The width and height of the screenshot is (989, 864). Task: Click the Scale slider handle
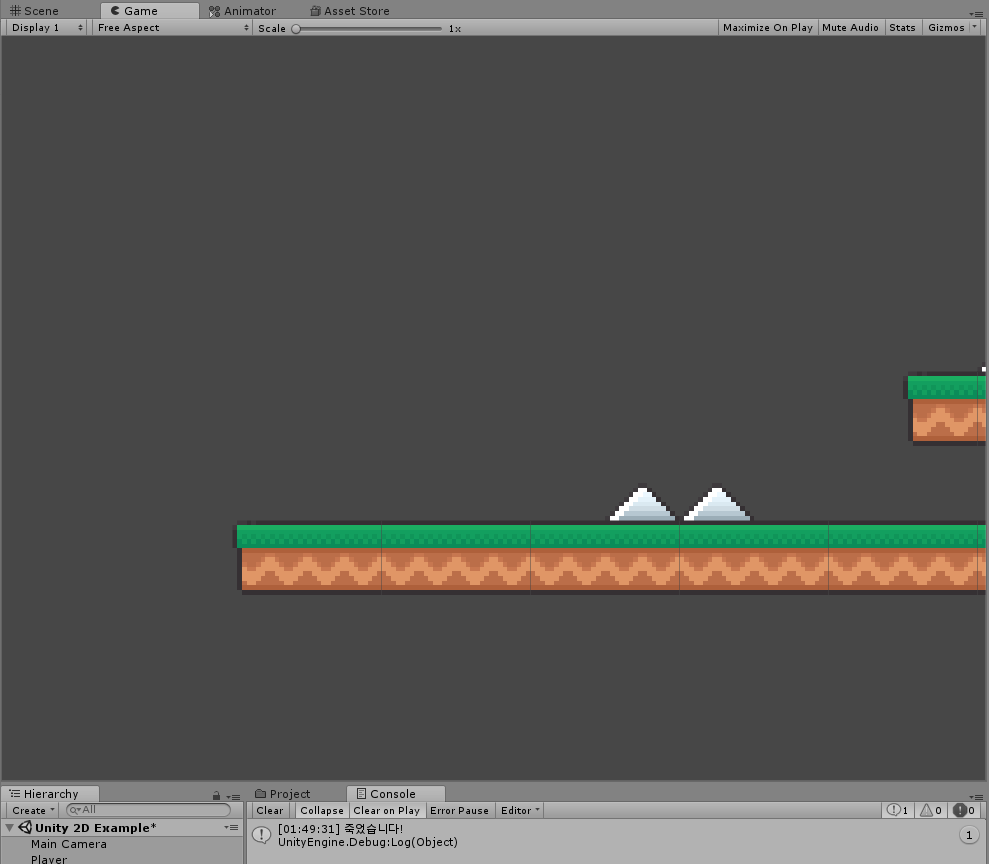pyautogui.click(x=296, y=29)
